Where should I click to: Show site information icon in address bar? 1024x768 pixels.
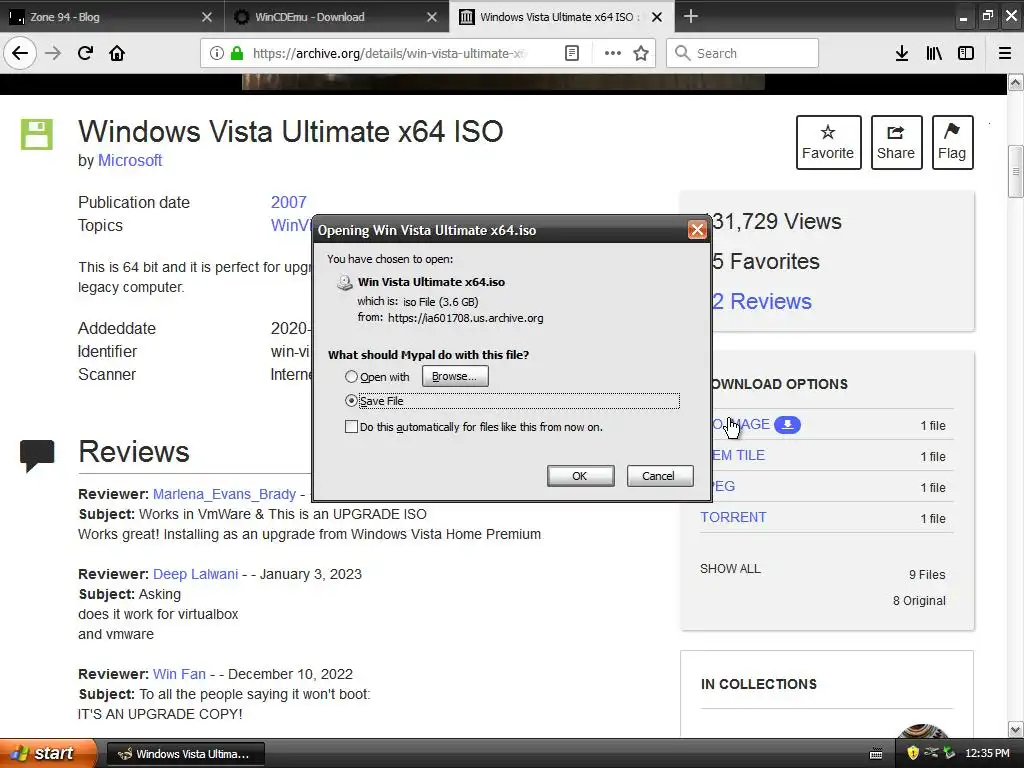pyautogui.click(x=216, y=53)
